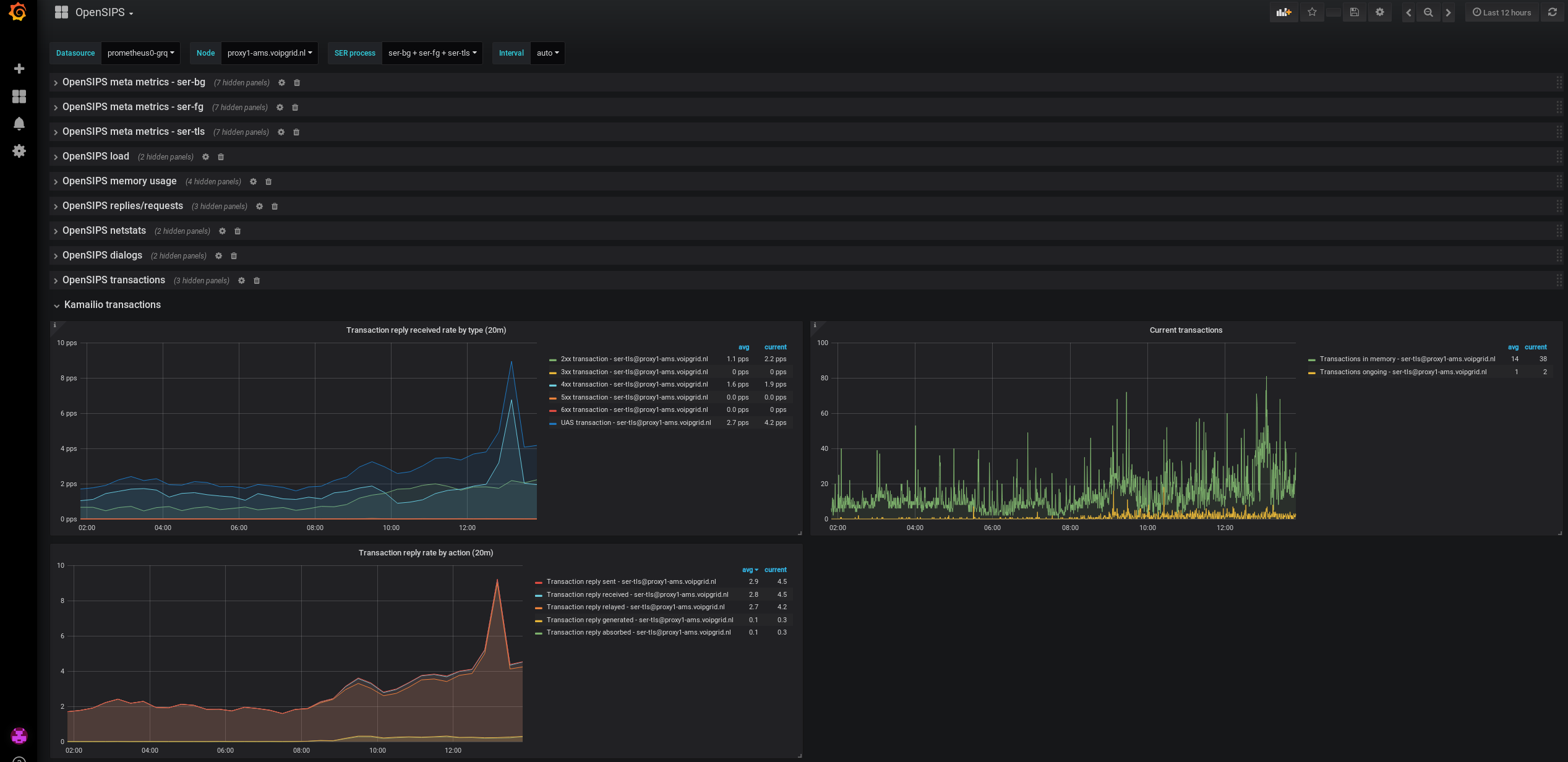This screenshot has width=1568, height=762.
Task: Zoom out the time range
Action: (1428, 12)
